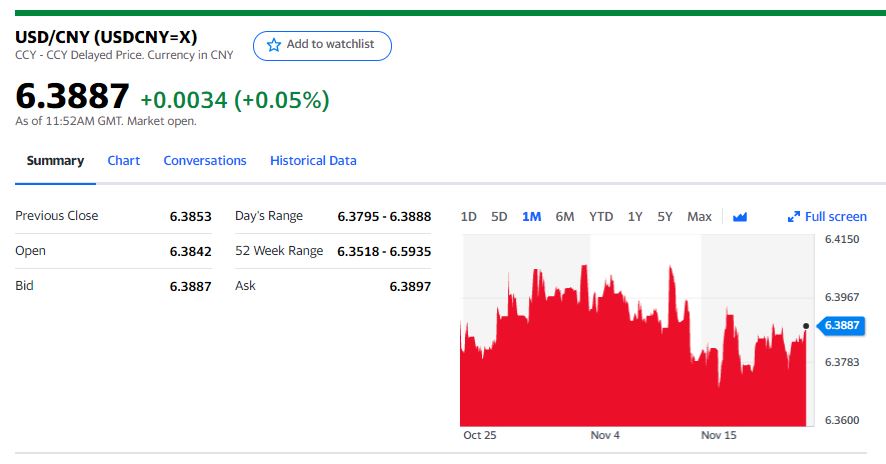Viewport: 886px width, 464px height.
Task: Click the Nov 15 date label on axis
Action: tap(719, 436)
